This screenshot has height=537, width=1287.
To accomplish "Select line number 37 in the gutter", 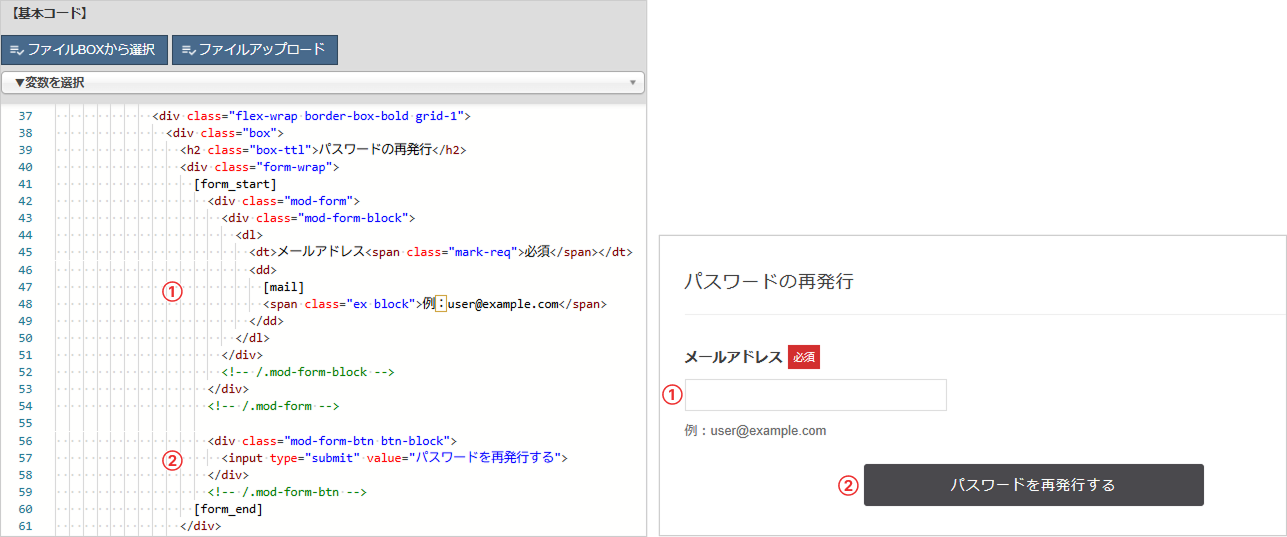I will tap(26, 116).
